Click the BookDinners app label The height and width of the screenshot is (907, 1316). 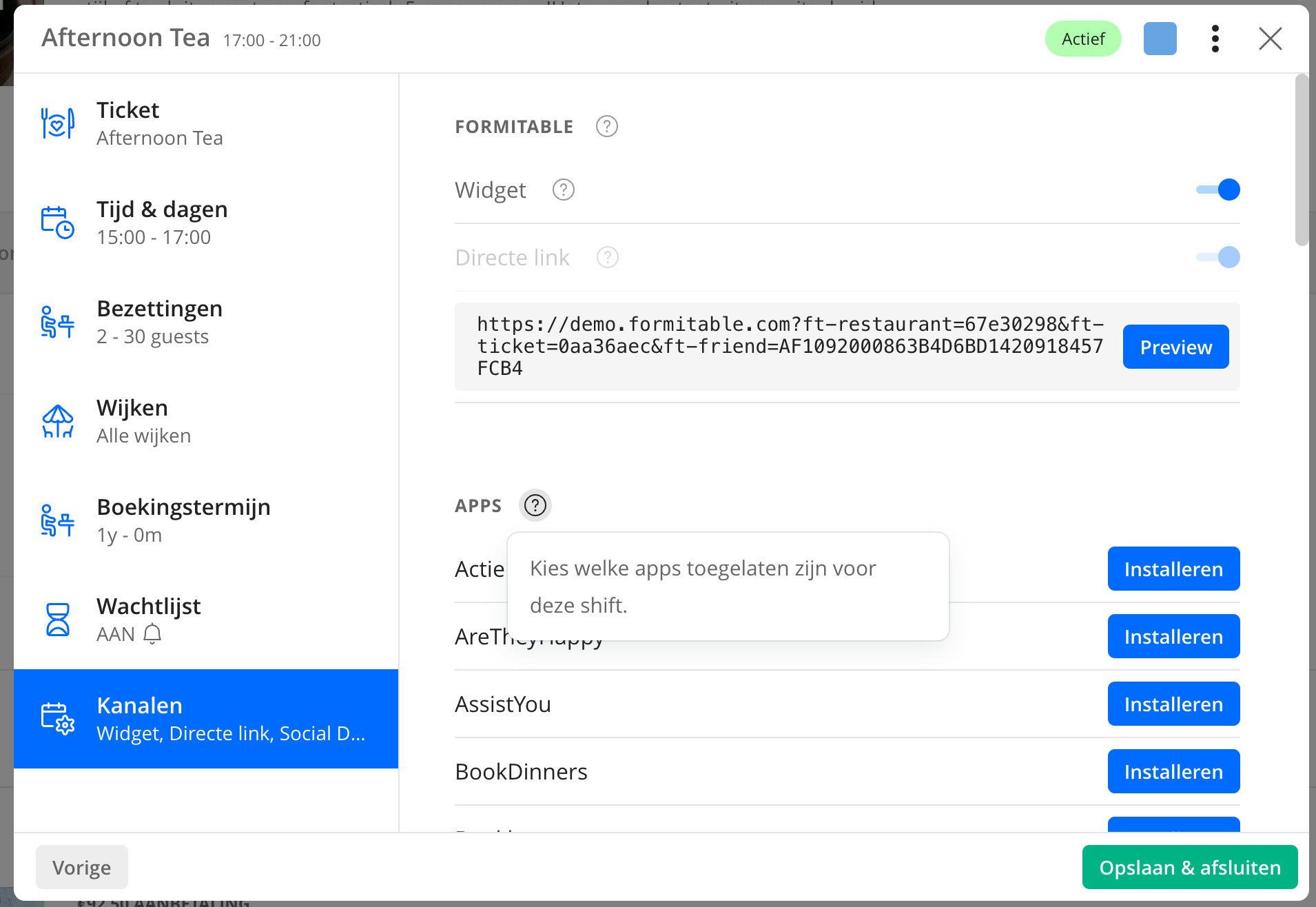[x=521, y=771]
